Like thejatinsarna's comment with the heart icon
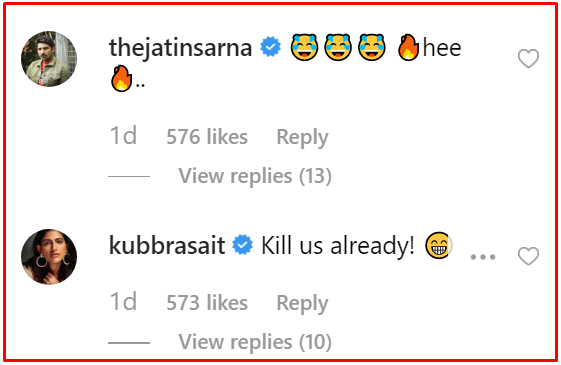 click(528, 58)
